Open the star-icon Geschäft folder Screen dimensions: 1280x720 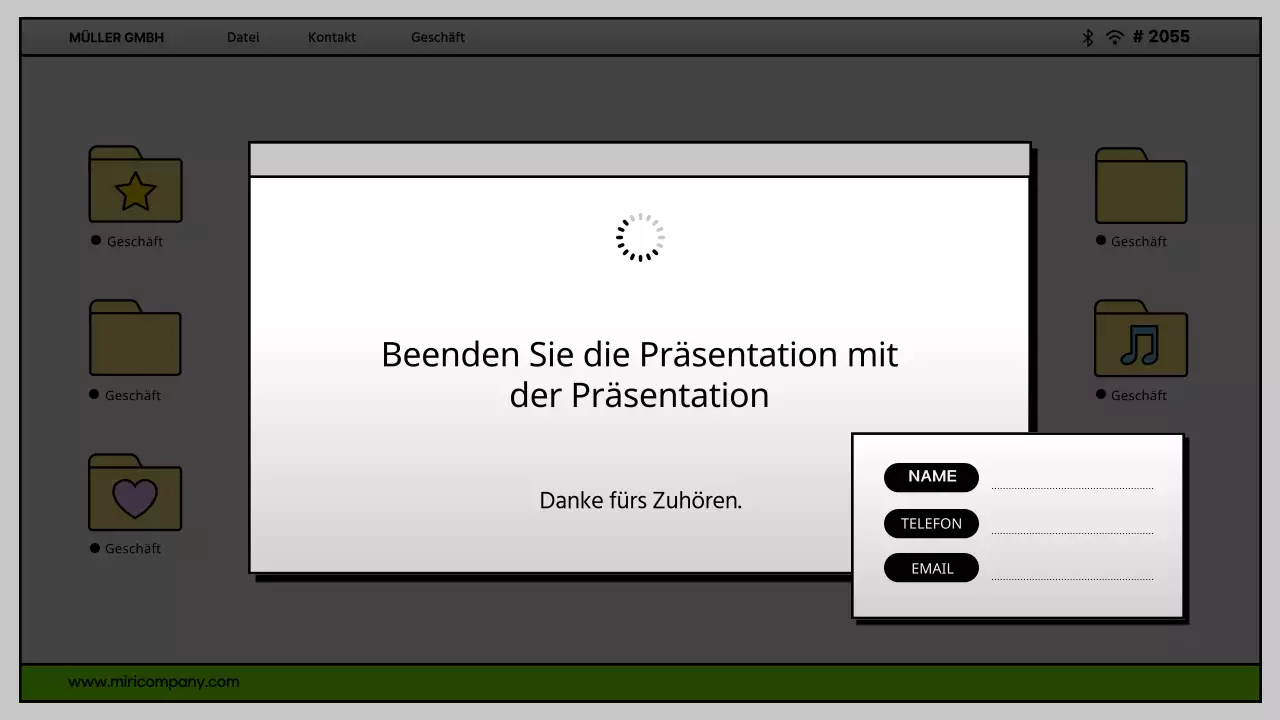[135, 185]
